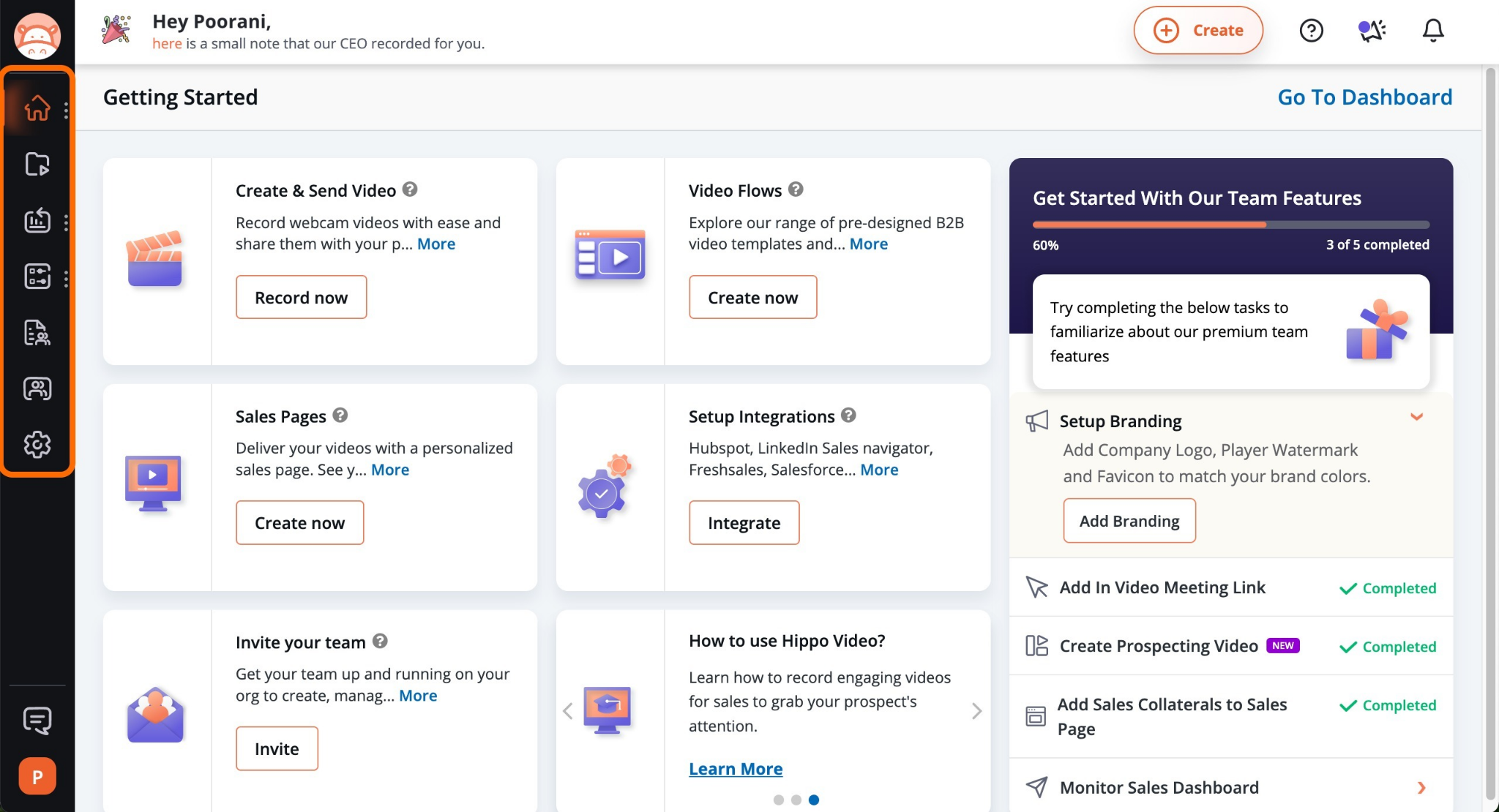The width and height of the screenshot is (1499, 812).
Task: Click the gear icon on Setup Integrations card
Action: (x=605, y=485)
